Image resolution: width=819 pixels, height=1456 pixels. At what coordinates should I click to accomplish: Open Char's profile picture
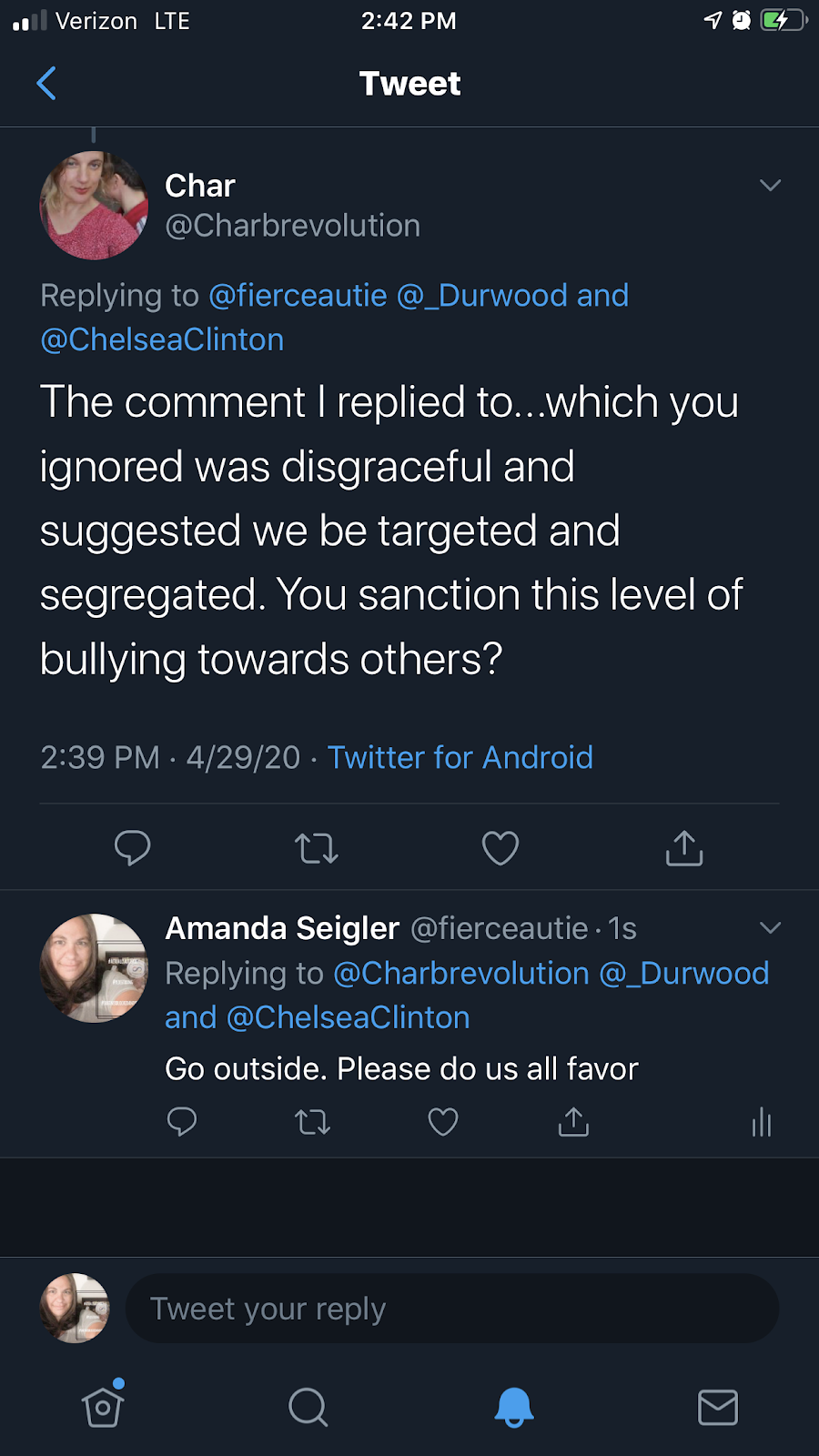(94, 206)
